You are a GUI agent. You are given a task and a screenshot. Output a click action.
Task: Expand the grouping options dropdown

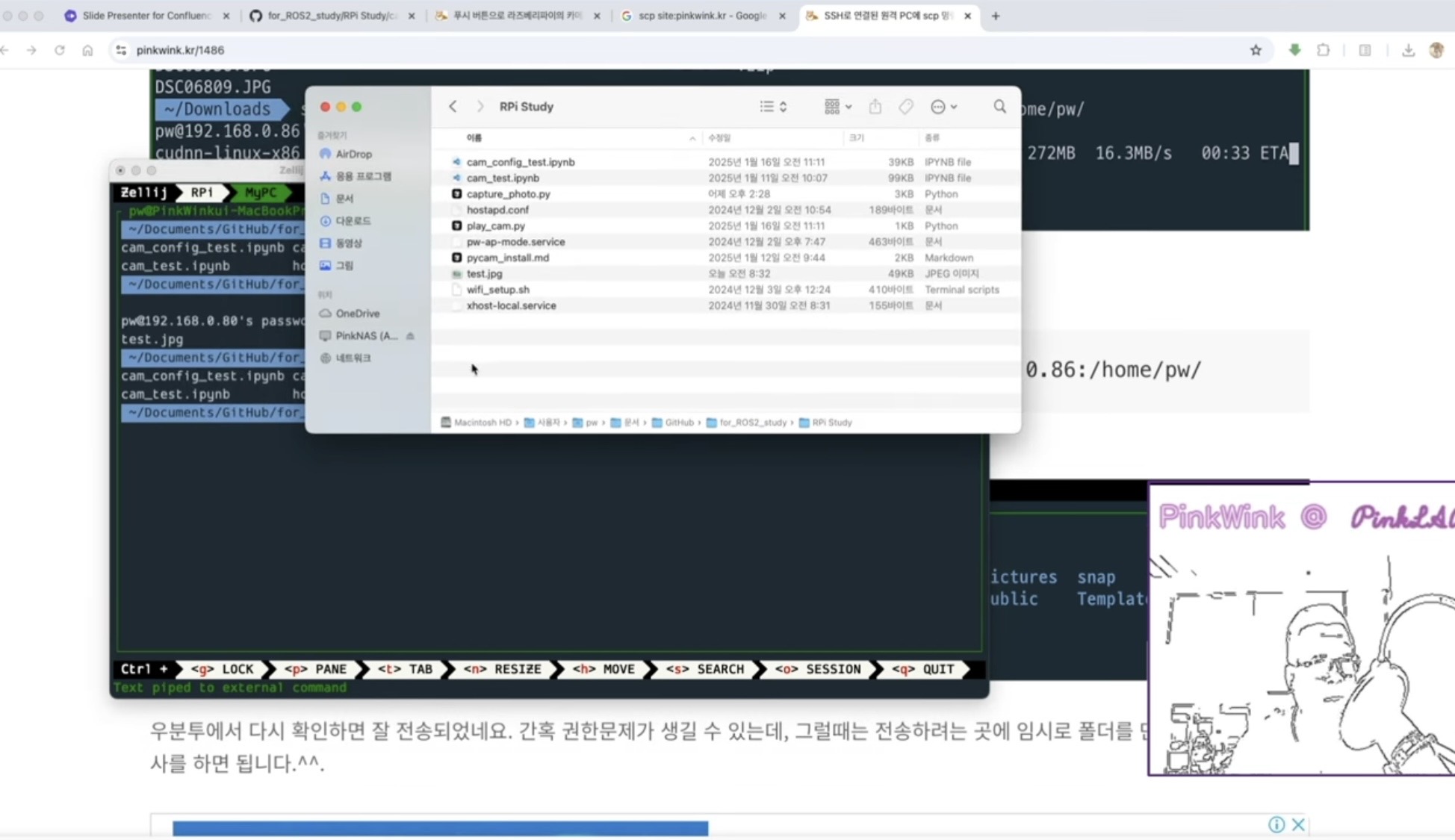coord(837,107)
